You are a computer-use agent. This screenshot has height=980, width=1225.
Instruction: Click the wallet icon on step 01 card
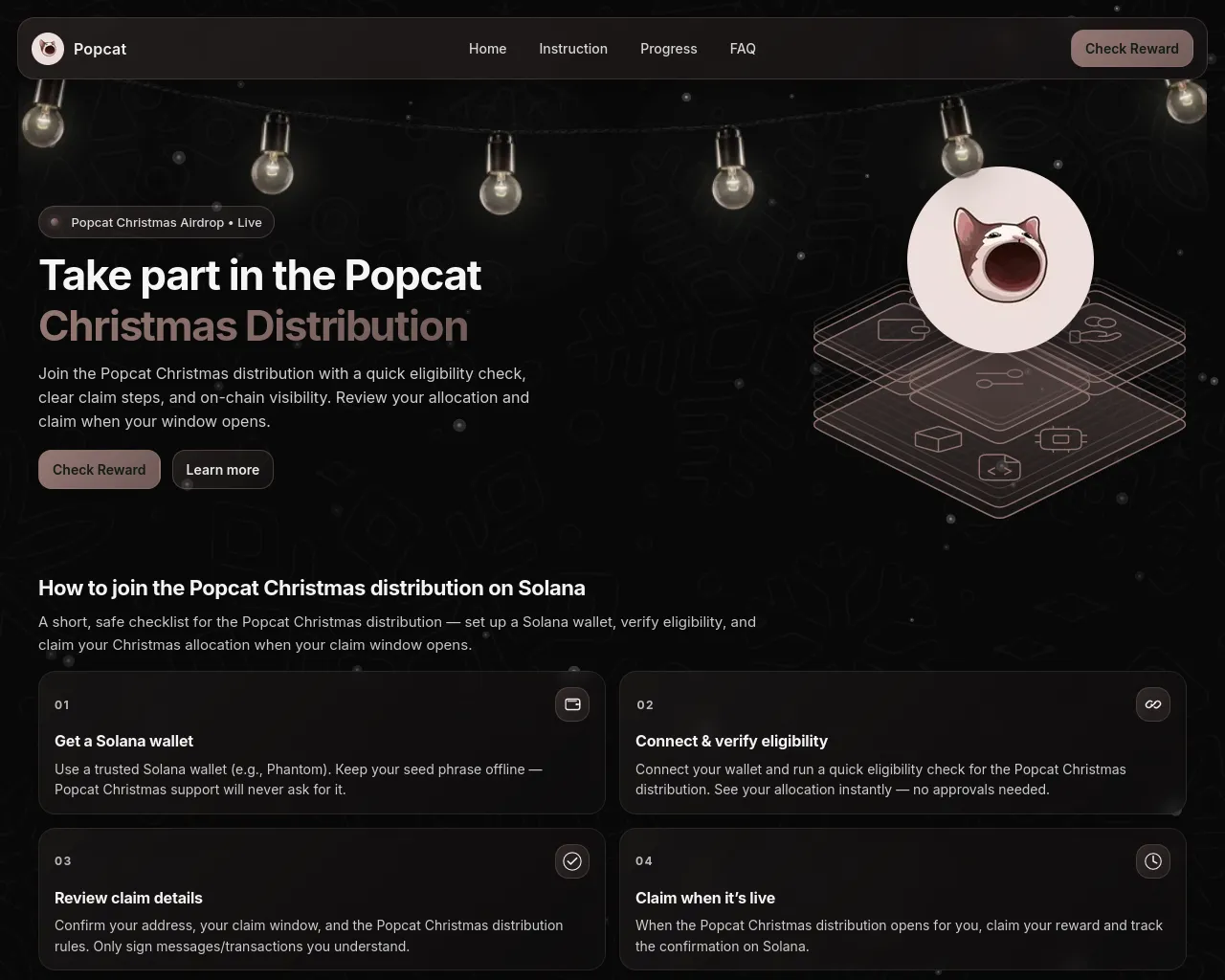click(x=572, y=704)
